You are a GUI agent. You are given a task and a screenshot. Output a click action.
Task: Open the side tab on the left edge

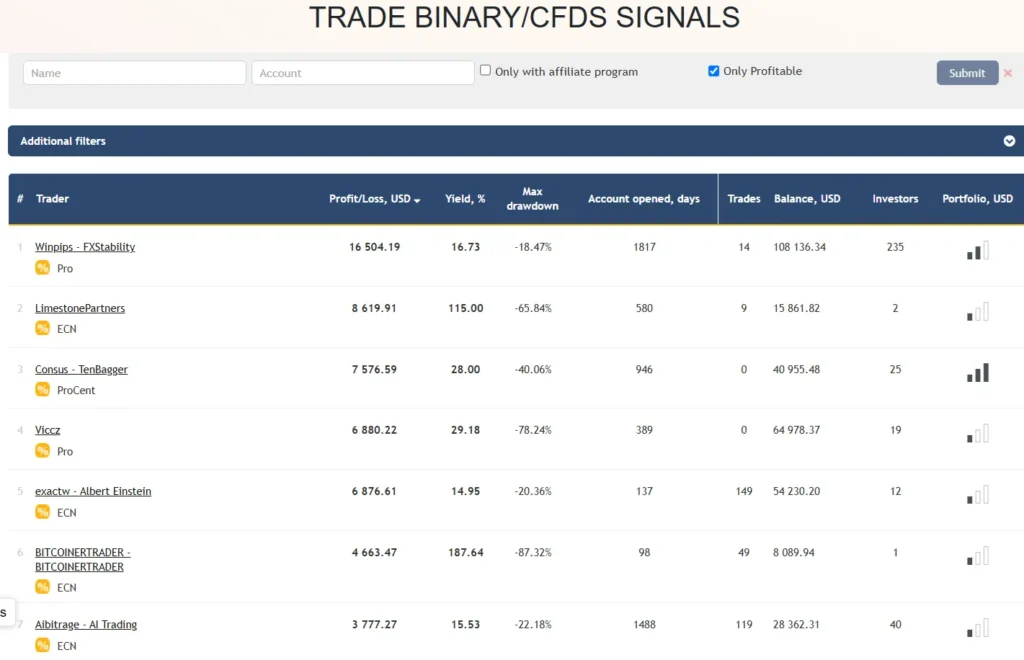tap(5, 612)
